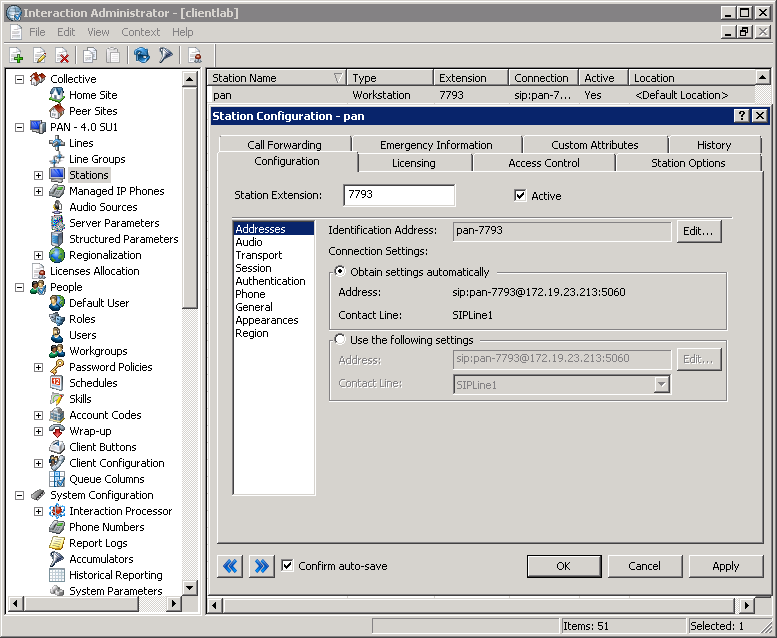Click the Edit pencil toolbar icon
This screenshot has height=638, width=777.
tap(40, 56)
